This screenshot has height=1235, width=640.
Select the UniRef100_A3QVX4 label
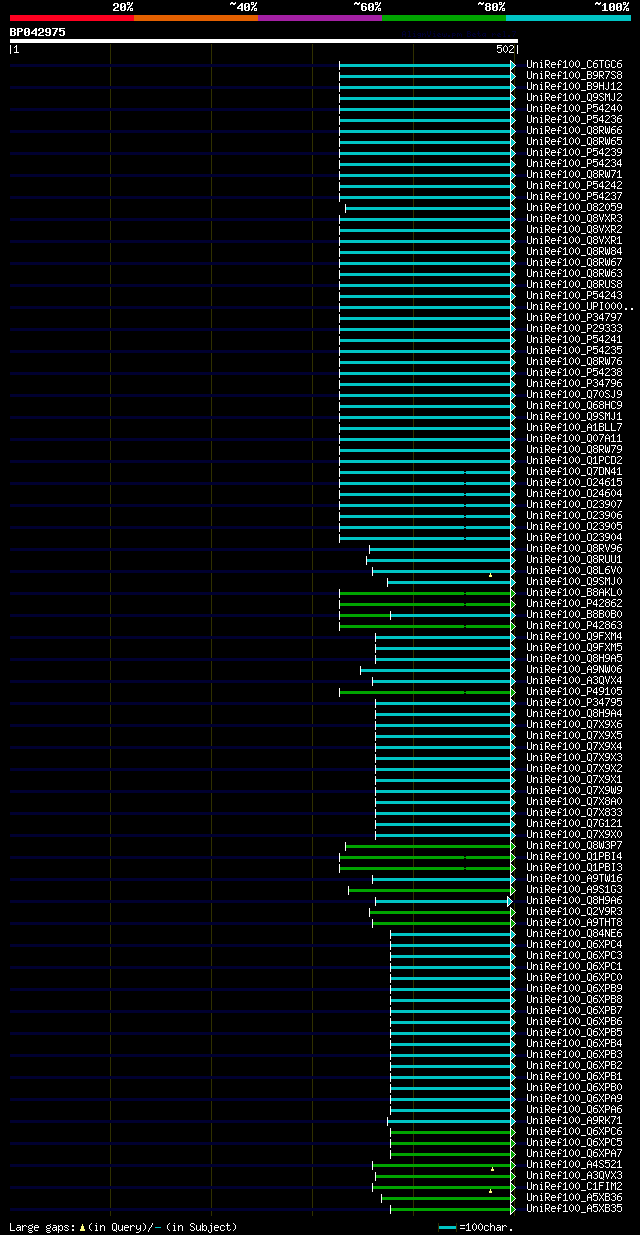[x=574, y=680]
